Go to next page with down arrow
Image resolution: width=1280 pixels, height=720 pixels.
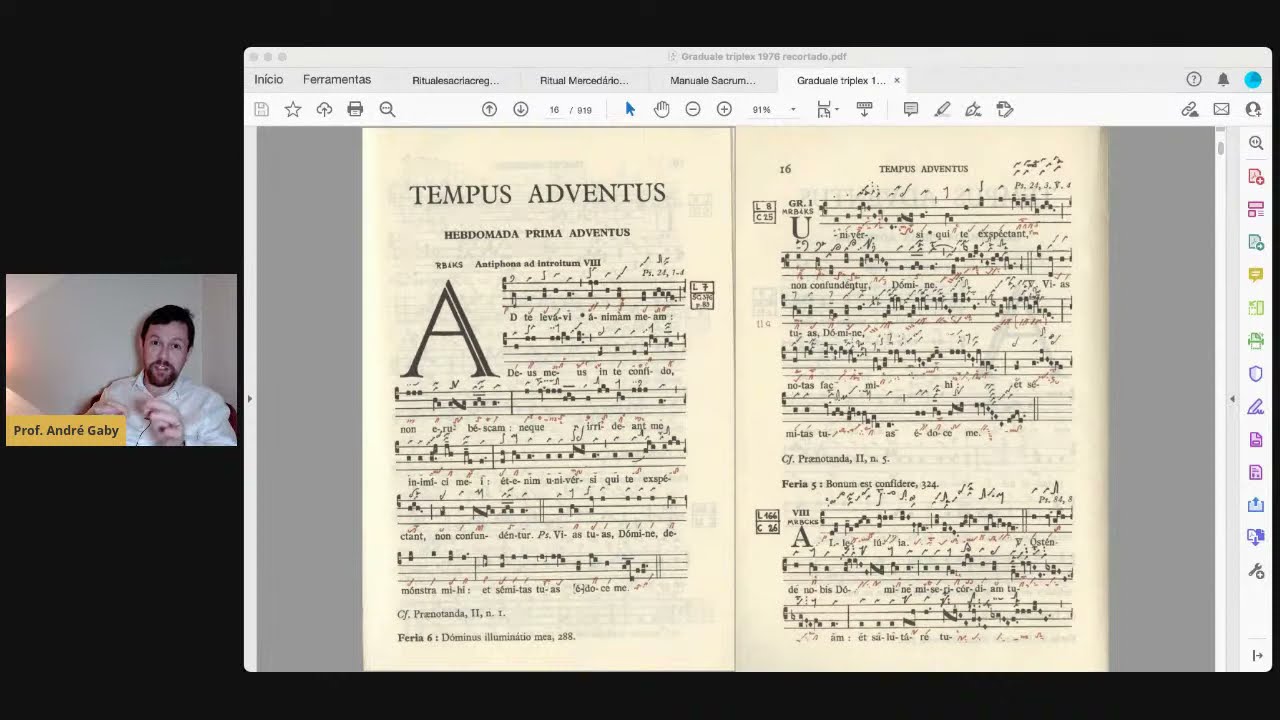pyautogui.click(x=521, y=109)
